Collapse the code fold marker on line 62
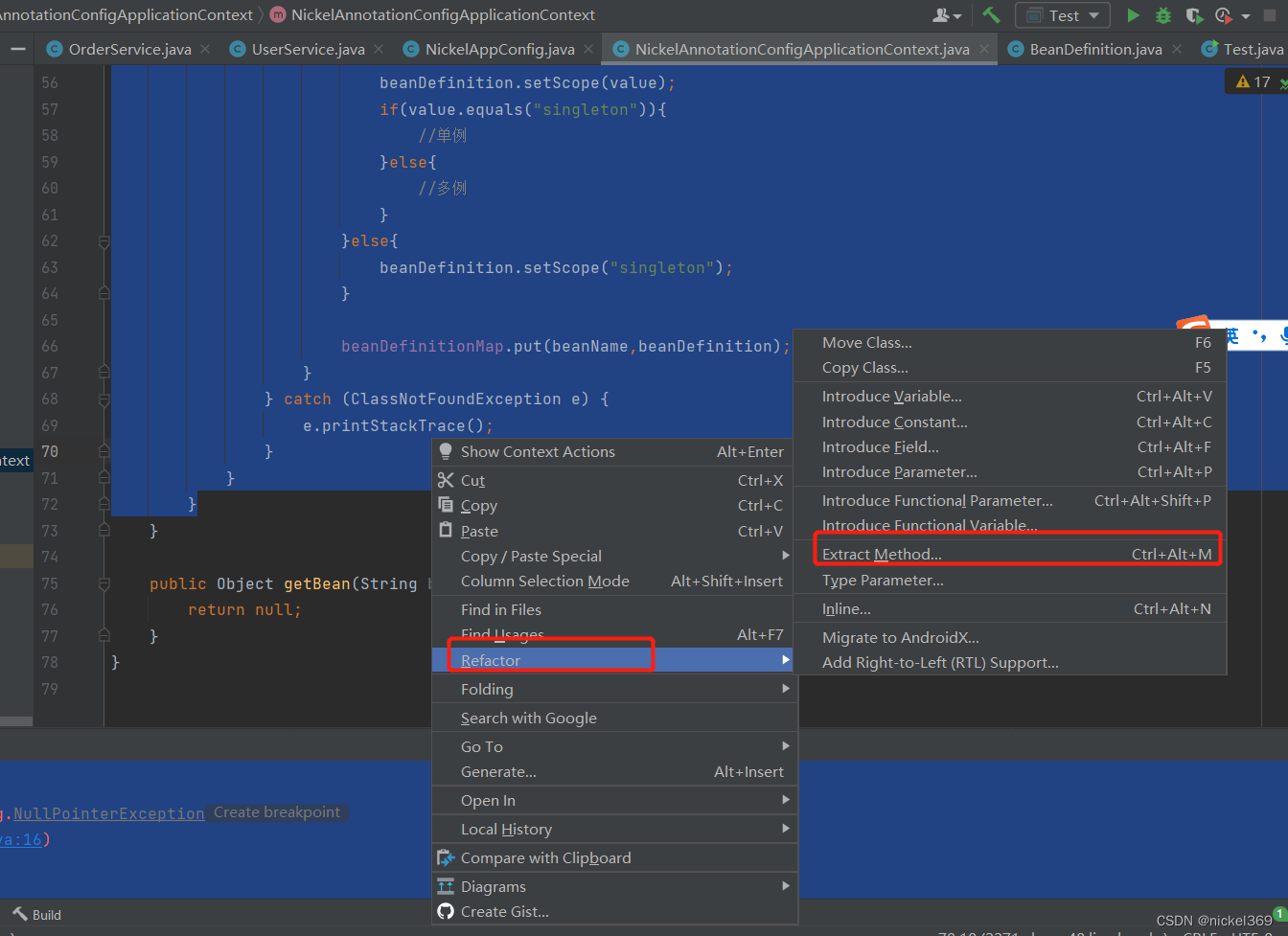Viewport: 1288px width, 936px height. pos(103,241)
